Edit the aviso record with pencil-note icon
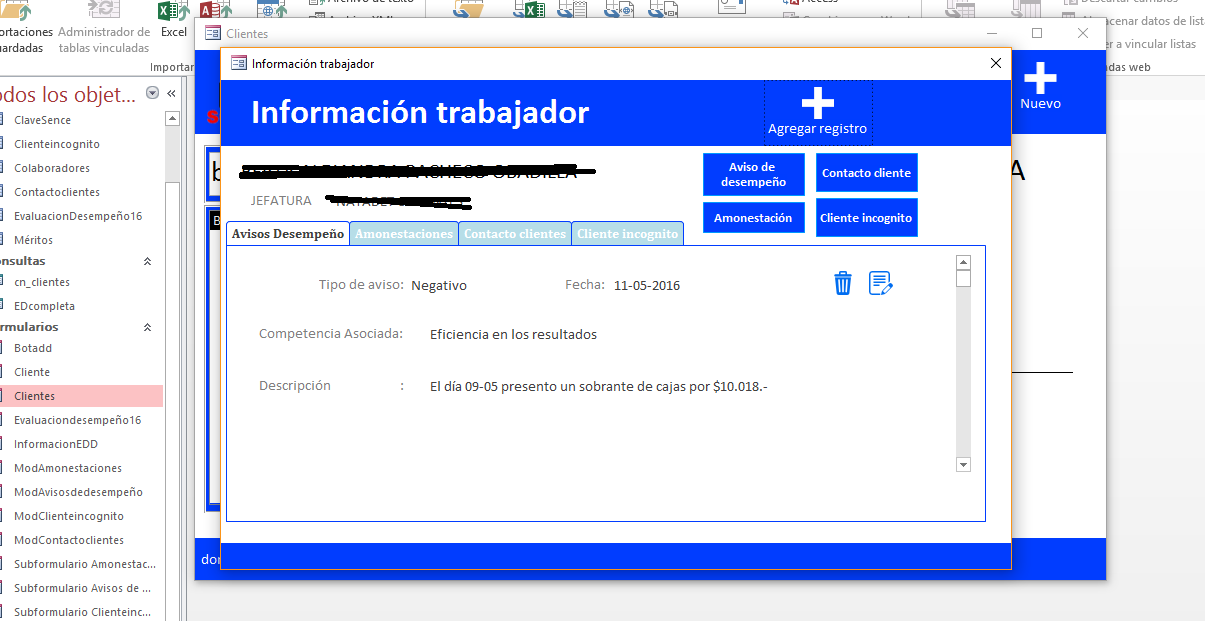This screenshot has width=1205, height=621. [x=880, y=284]
